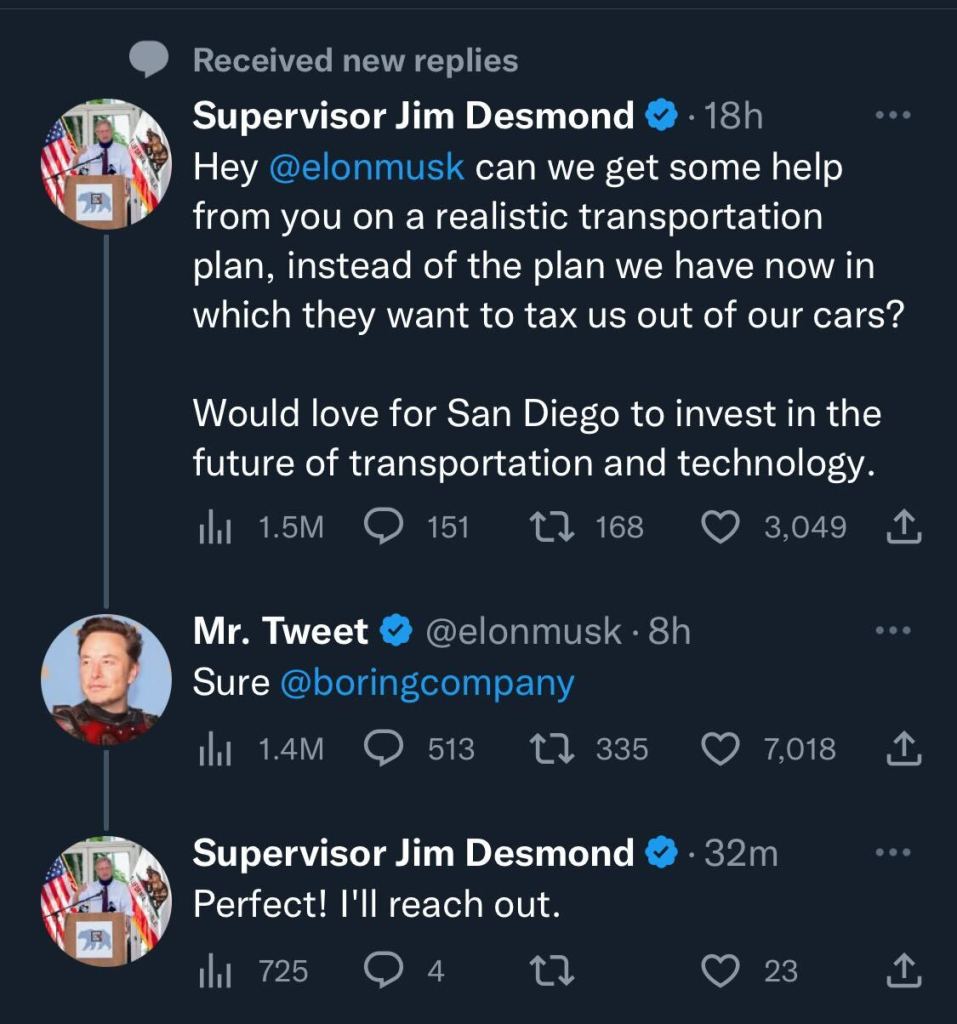
Task: Tap the 'Supervisor Jim Desmond' name on 32m tweet
Action: tap(413, 853)
